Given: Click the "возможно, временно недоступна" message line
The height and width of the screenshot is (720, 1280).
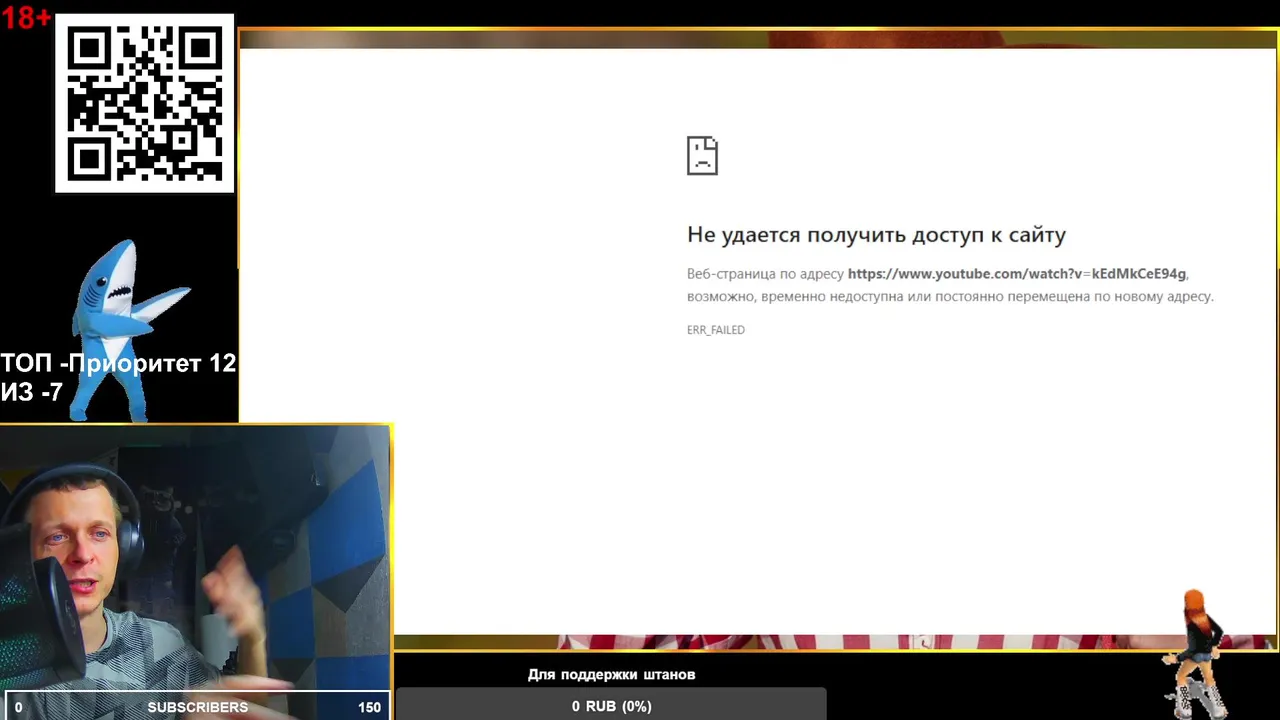Looking at the screenshot, I should pos(950,297).
